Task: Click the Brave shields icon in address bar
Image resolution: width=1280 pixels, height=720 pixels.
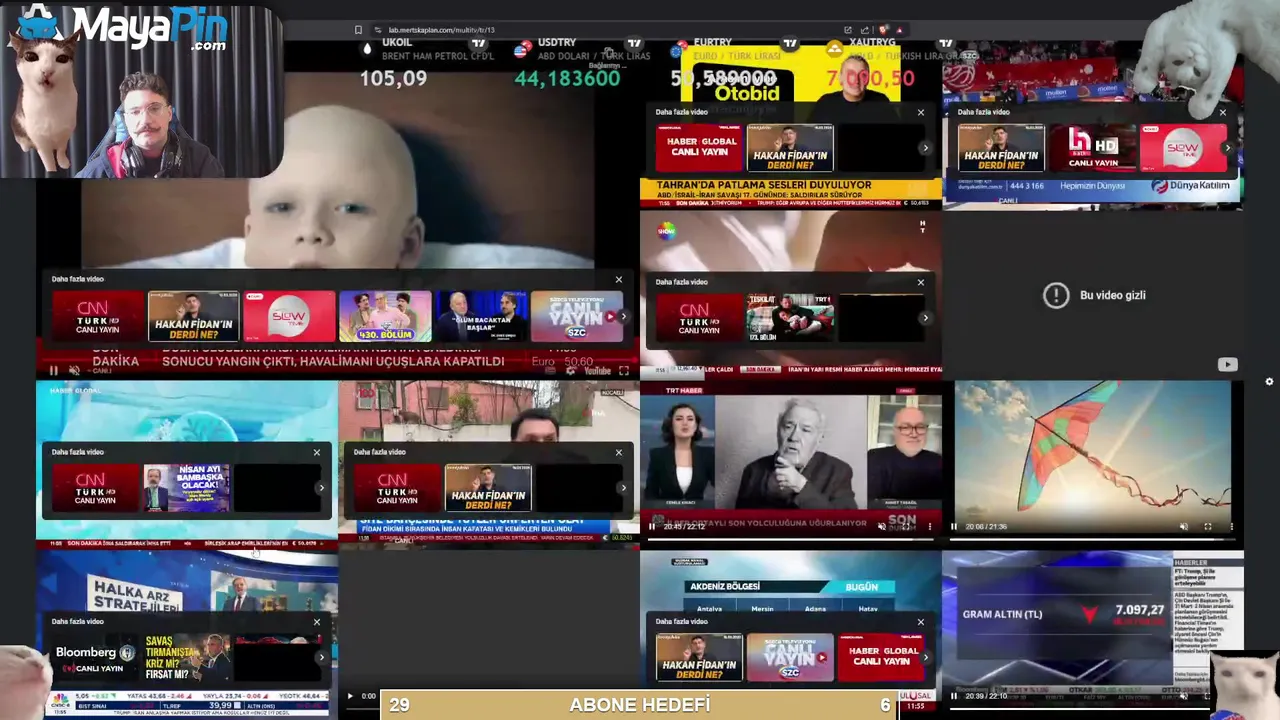Action: coord(883,30)
